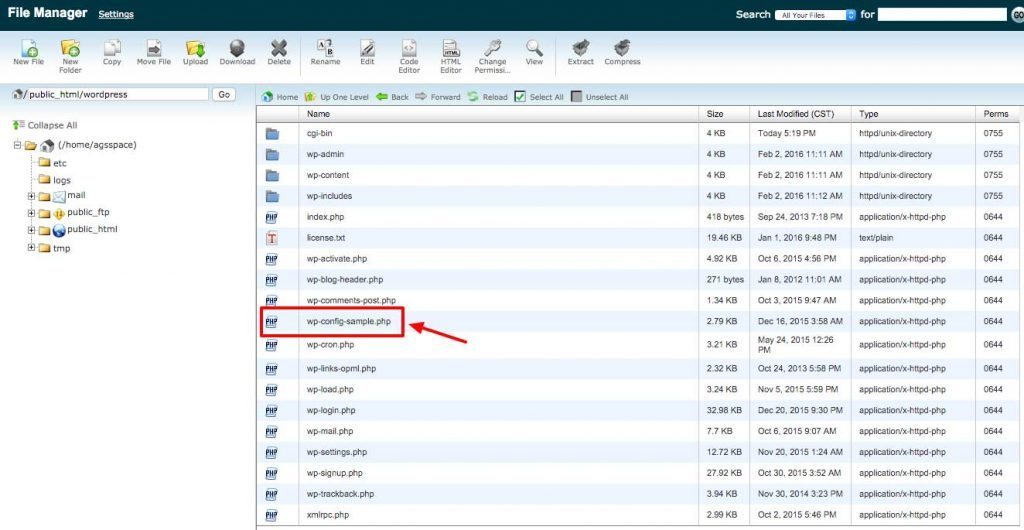Click the Delete toolbar icon
This screenshot has height=530, width=1024.
[279, 52]
